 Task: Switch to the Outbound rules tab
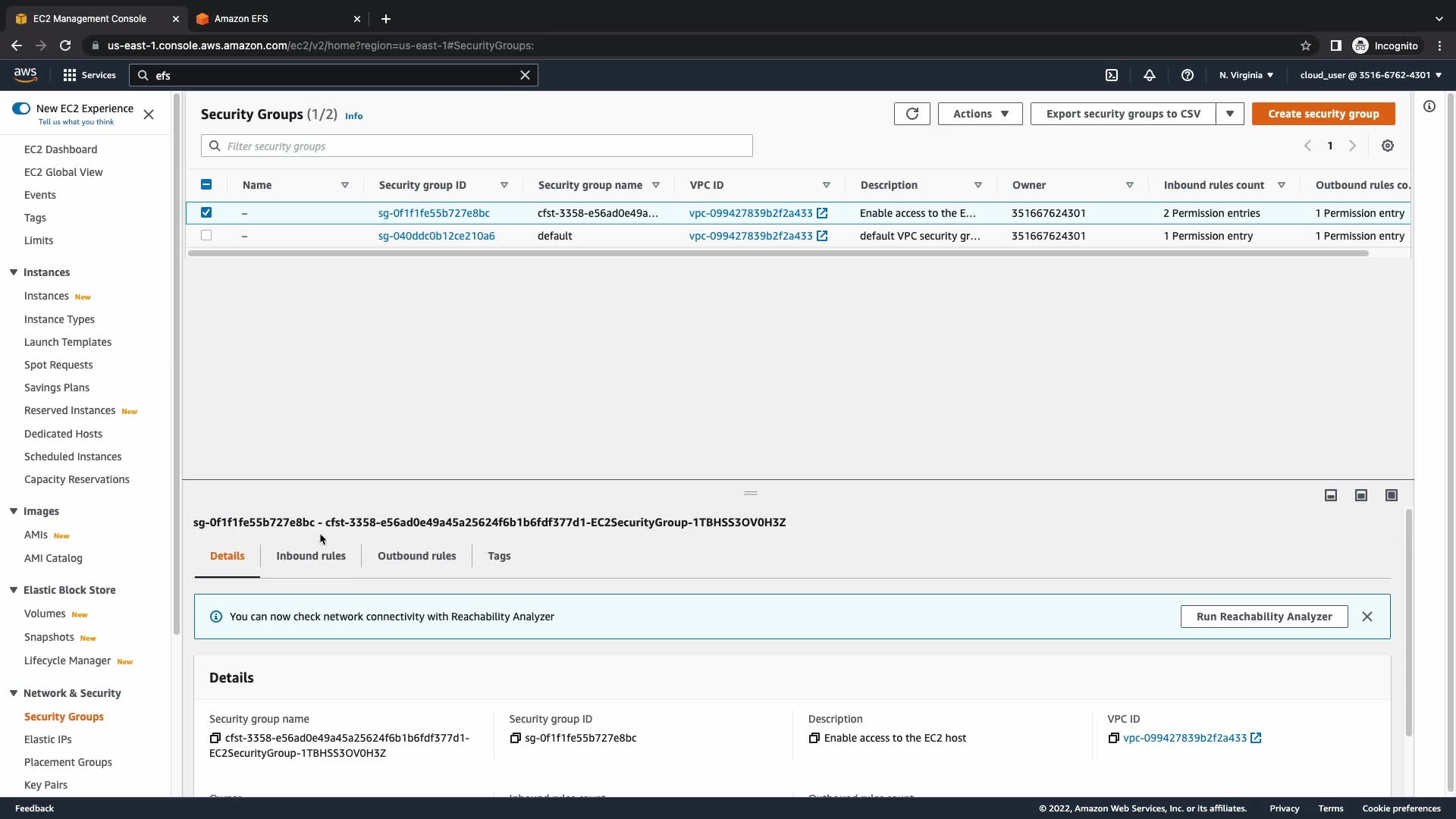point(416,556)
